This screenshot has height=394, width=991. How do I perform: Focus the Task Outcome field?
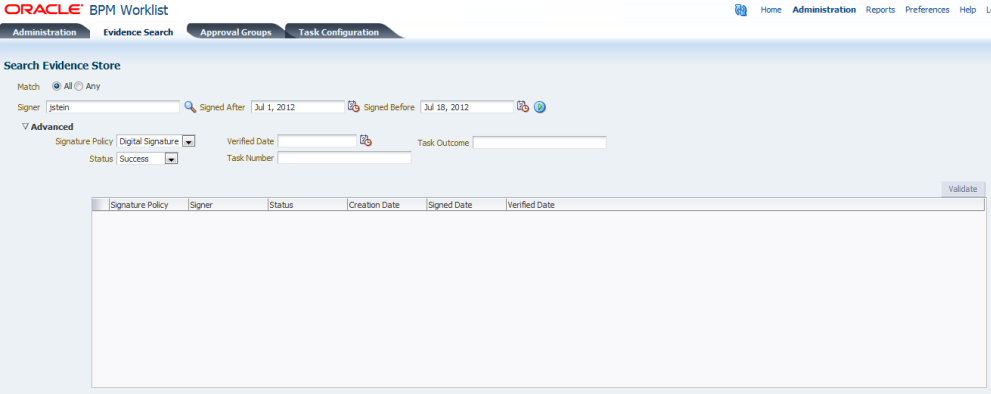tap(540, 142)
